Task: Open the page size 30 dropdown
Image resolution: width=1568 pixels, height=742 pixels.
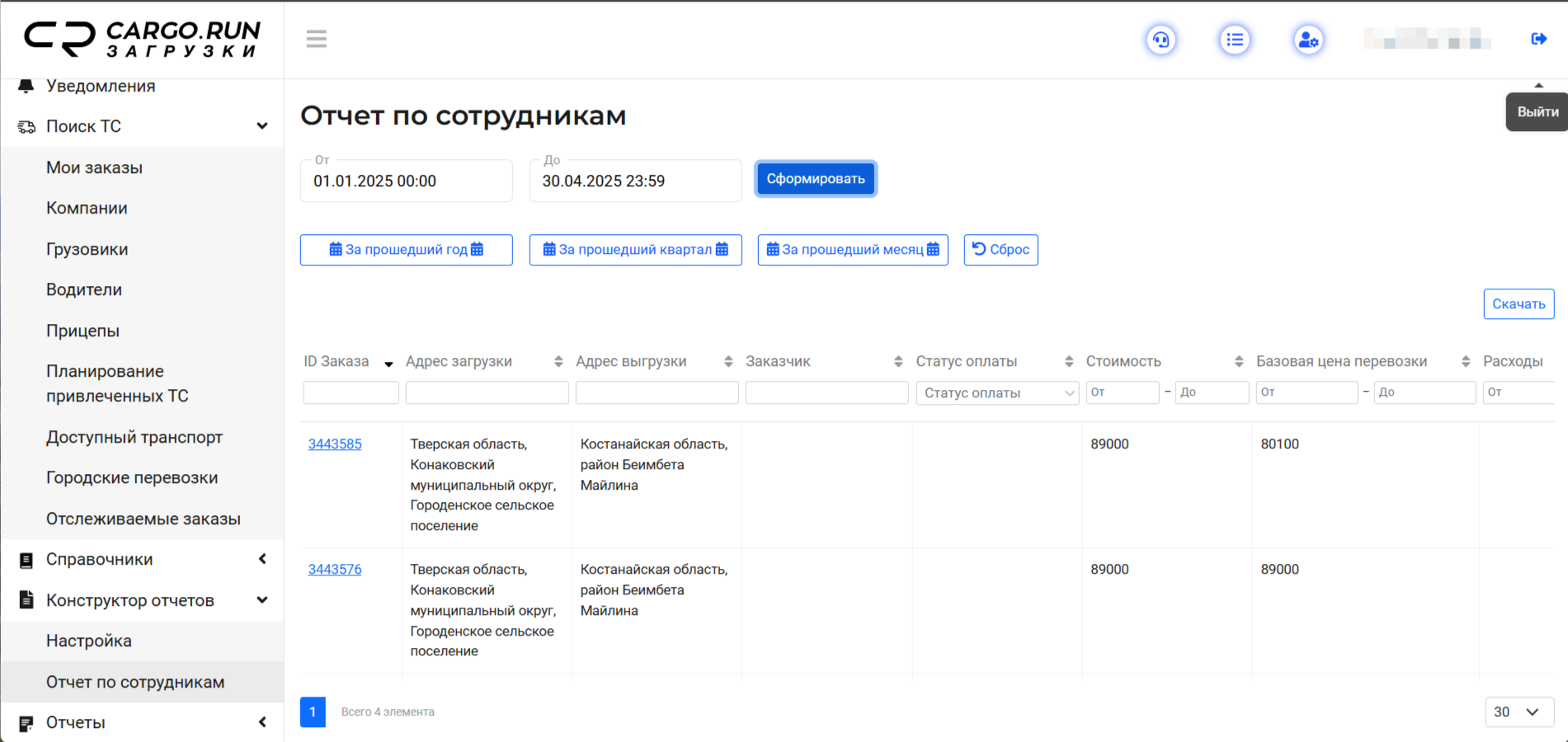Action: pyautogui.click(x=1519, y=712)
